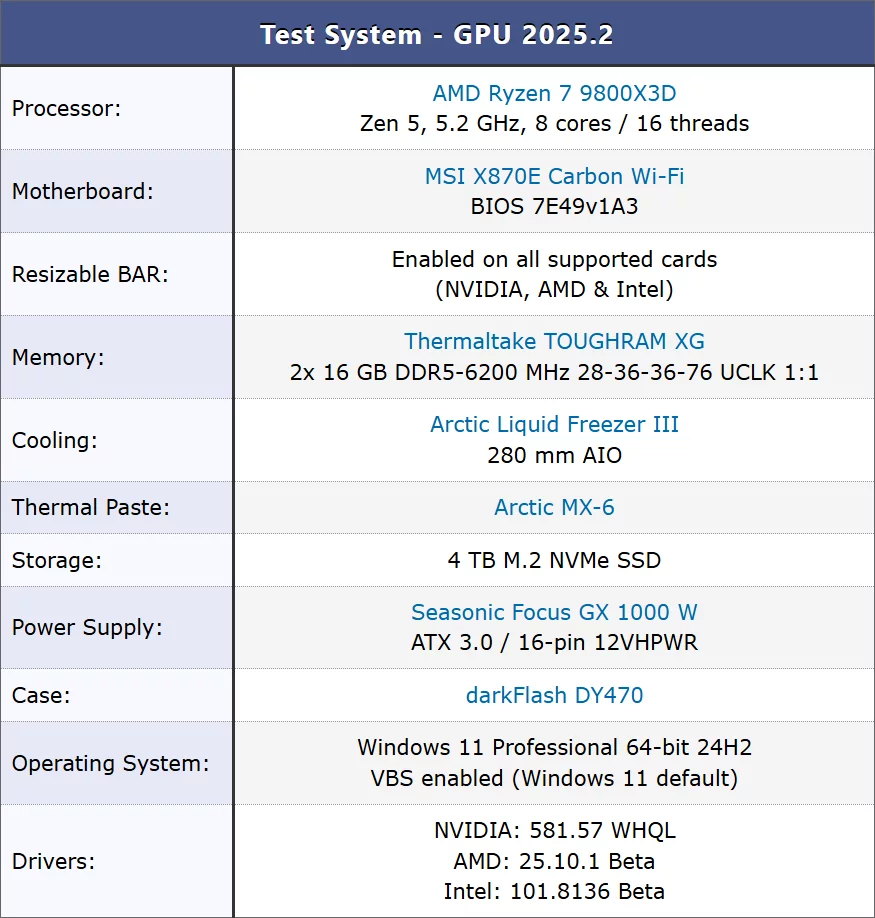Click the Thermal Paste label

point(90,508)
